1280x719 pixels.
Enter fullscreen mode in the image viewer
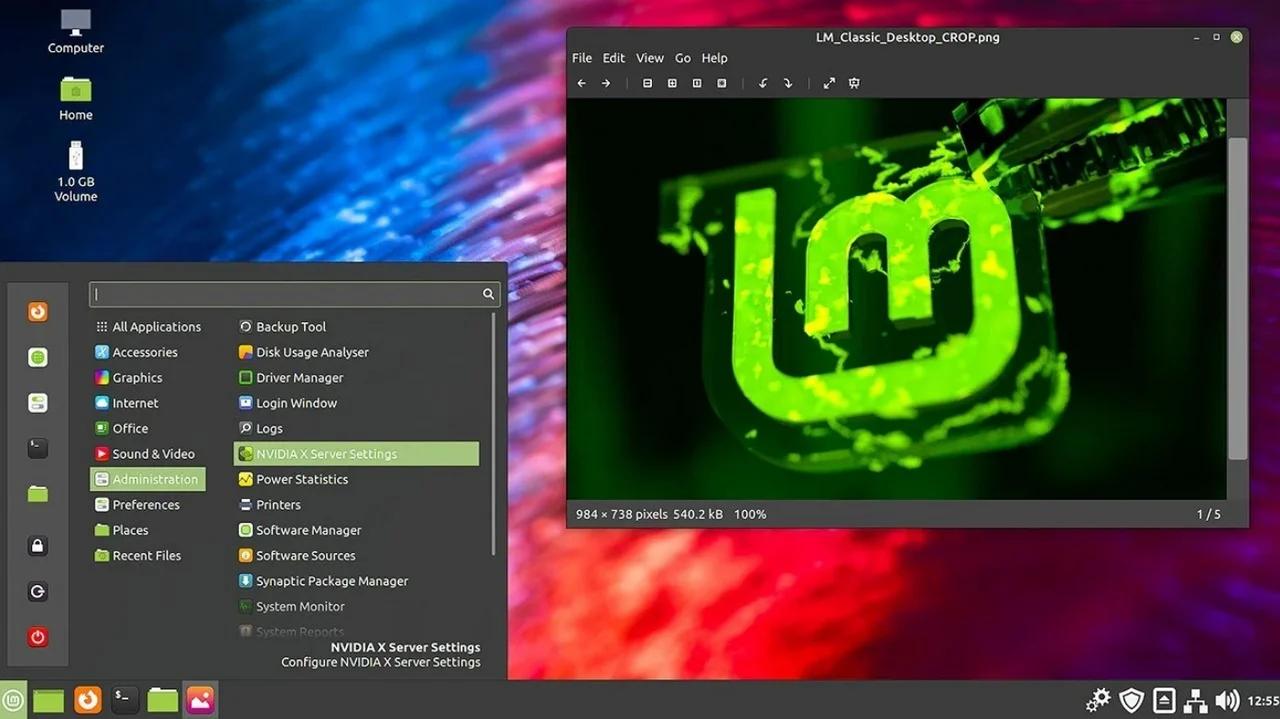828,83
